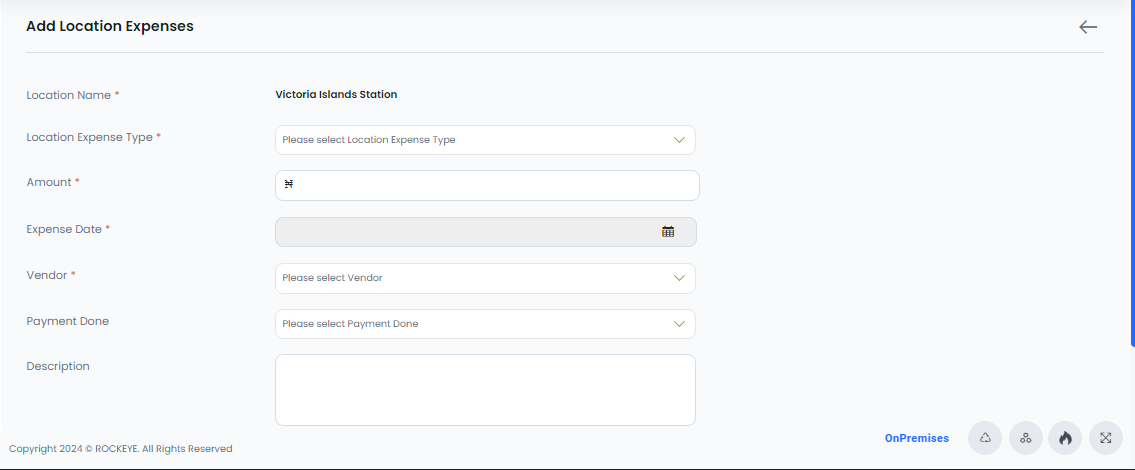Open the Please select Payment Done dropdown
The width and height of the screenshot is (1135, 470).
coord(485,324)
